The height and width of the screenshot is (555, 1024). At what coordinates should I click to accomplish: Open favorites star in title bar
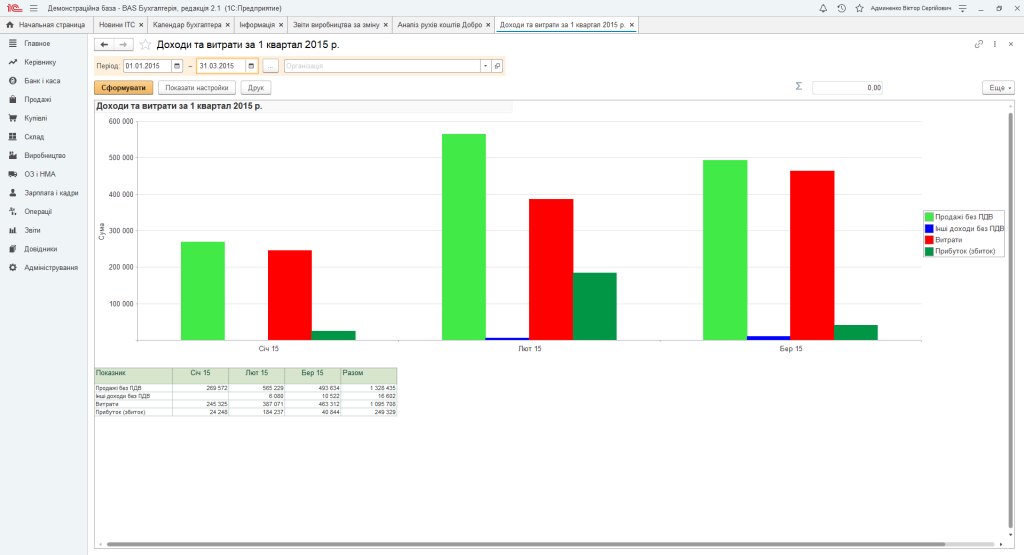[x=859, y=8]
